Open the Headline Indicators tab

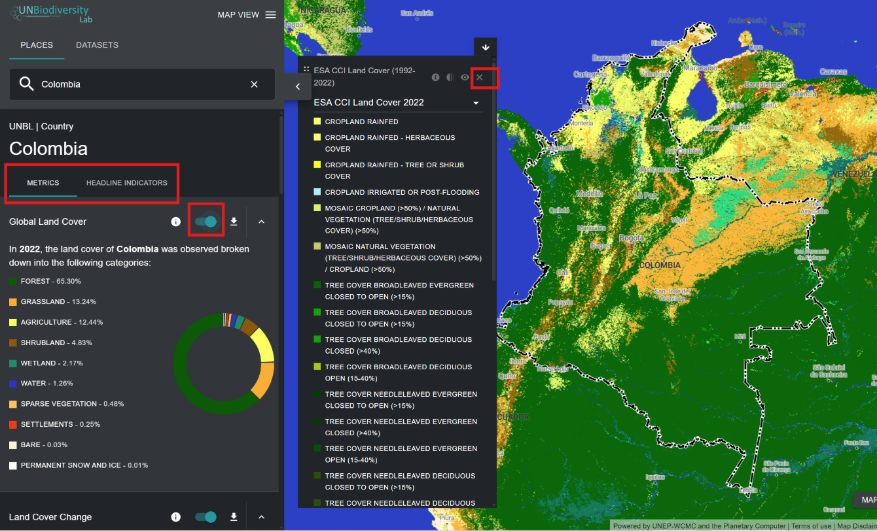(127, 183)
